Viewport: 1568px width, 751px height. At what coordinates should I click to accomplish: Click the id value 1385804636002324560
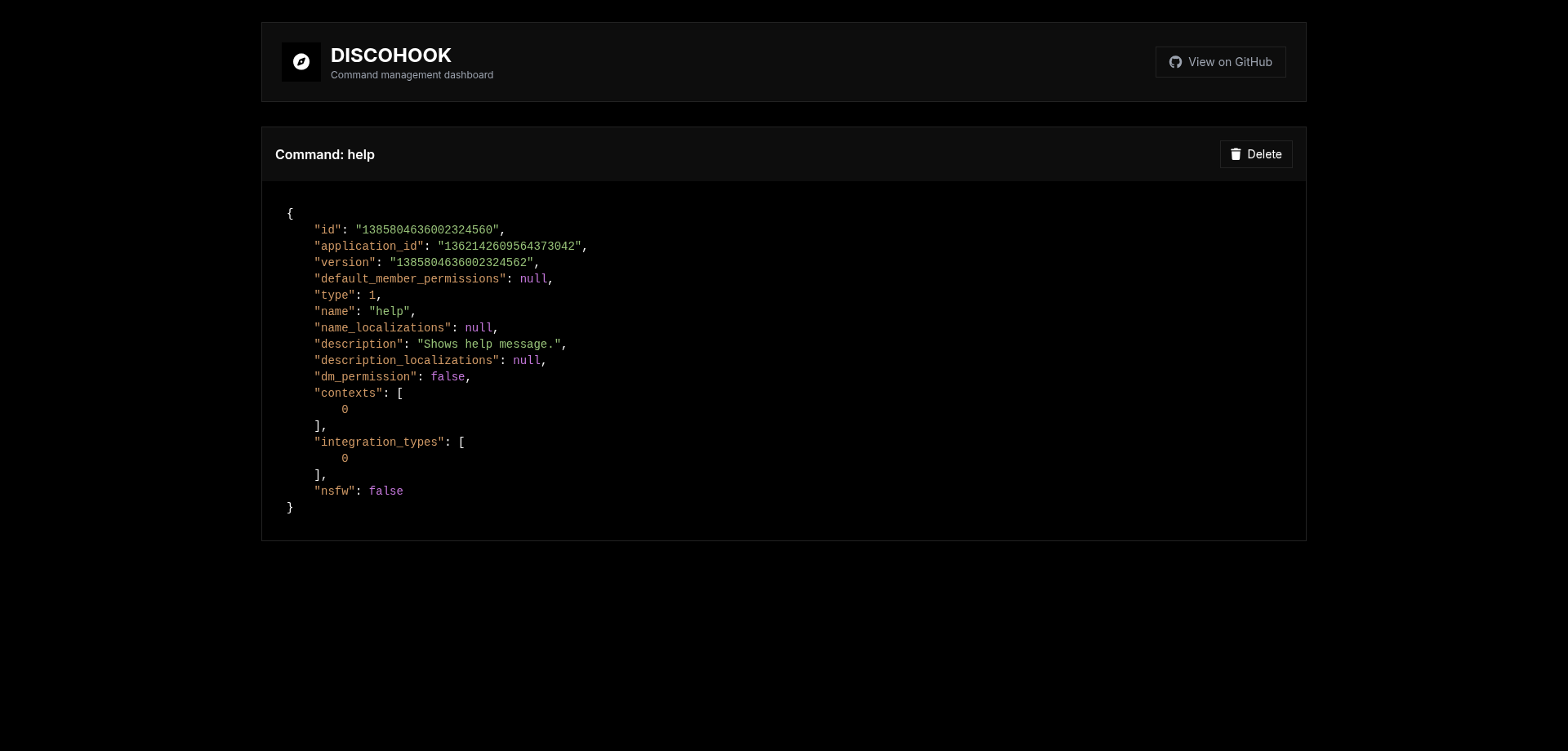click(427, 230)
